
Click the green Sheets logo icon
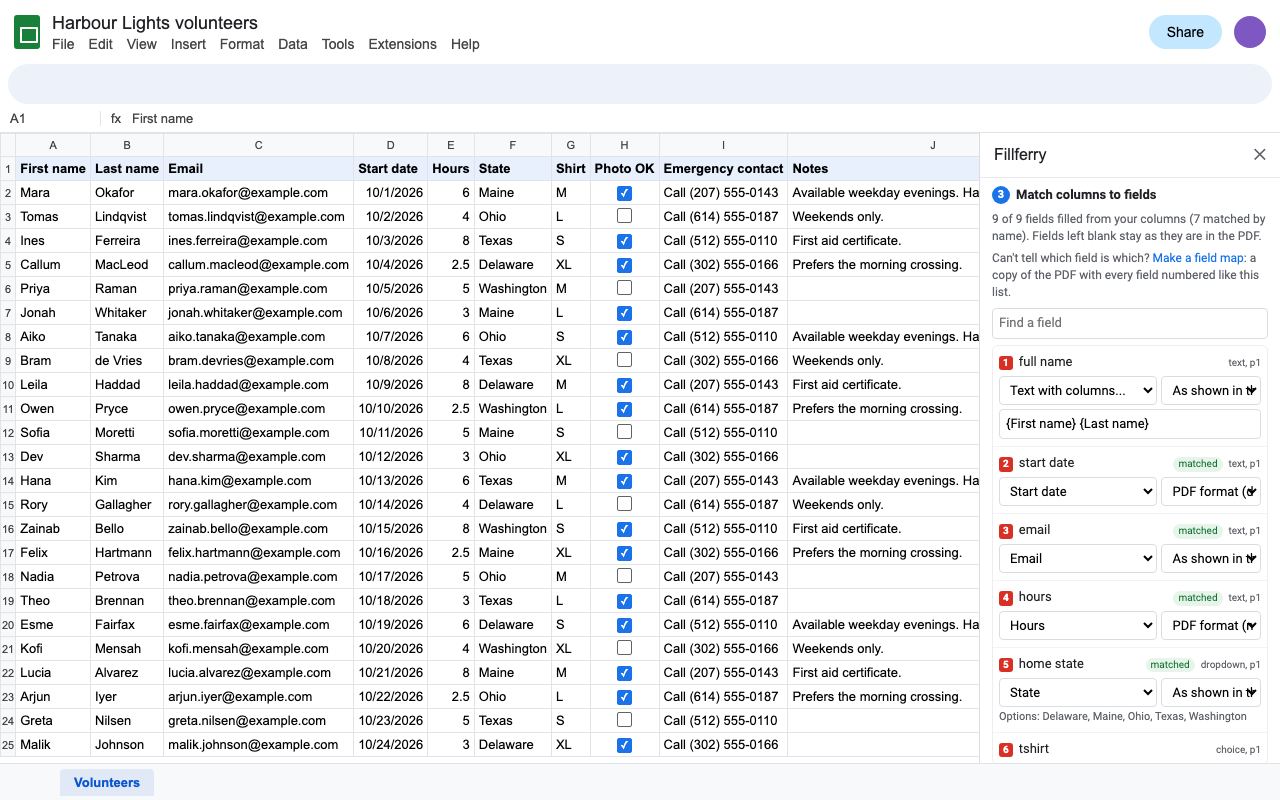[27, 33]
